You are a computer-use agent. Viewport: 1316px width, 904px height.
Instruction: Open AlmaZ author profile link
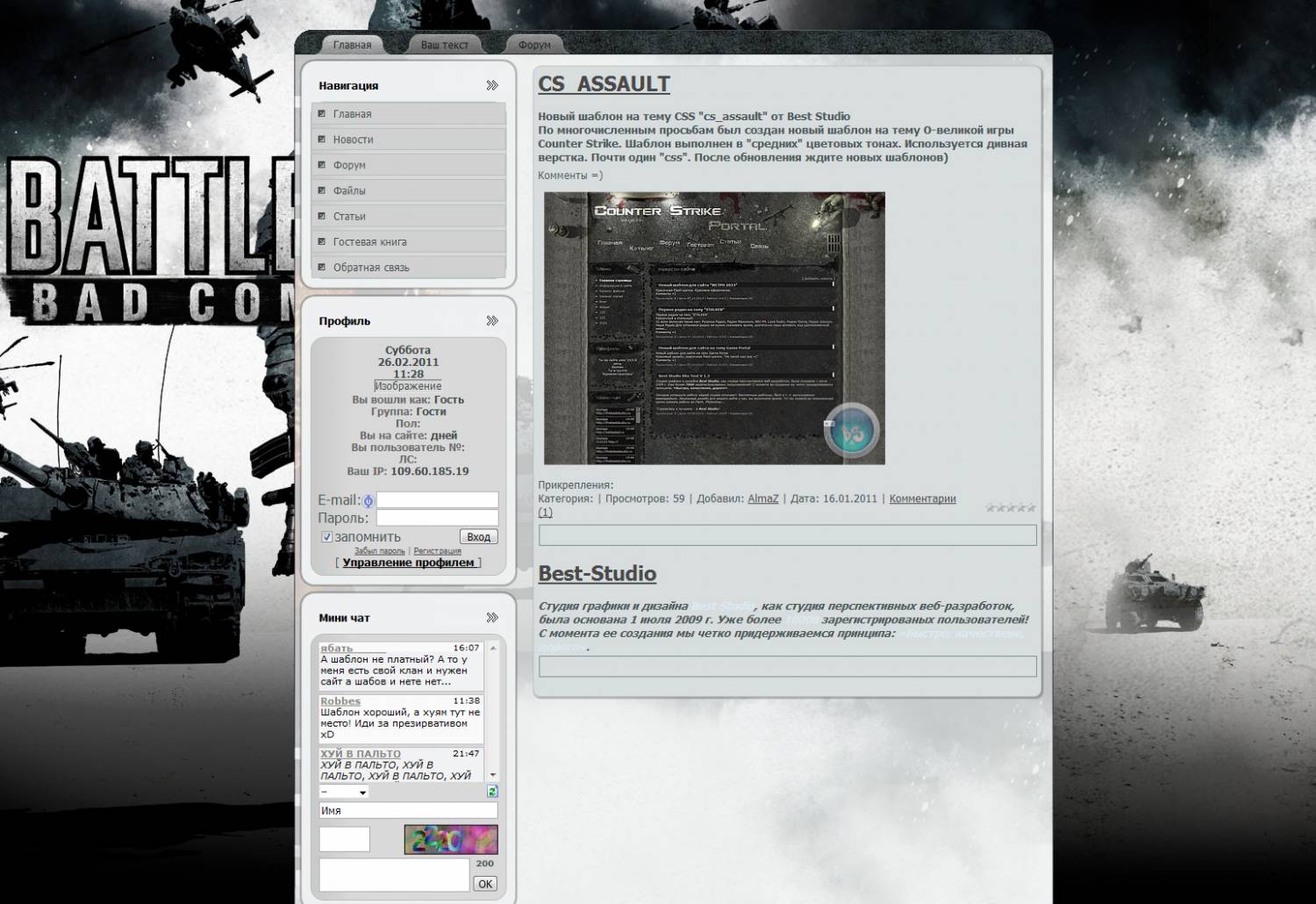click(762, 499)
